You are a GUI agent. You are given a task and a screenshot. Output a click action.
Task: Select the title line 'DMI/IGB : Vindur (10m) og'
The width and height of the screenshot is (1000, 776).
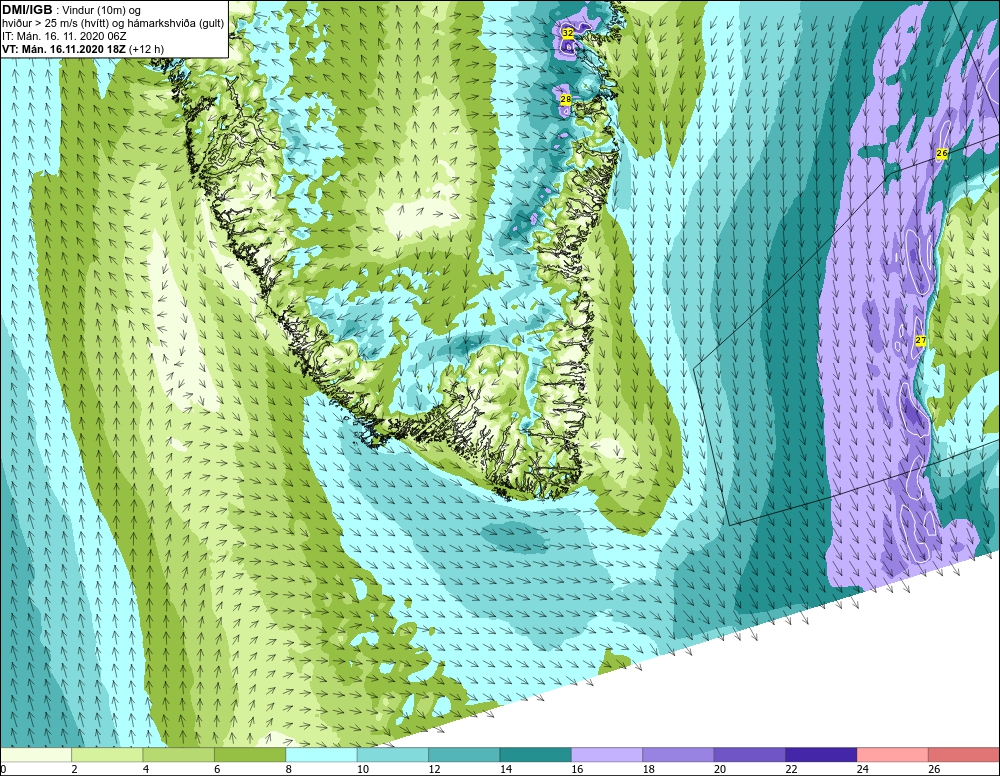click(x=71, y=10)
